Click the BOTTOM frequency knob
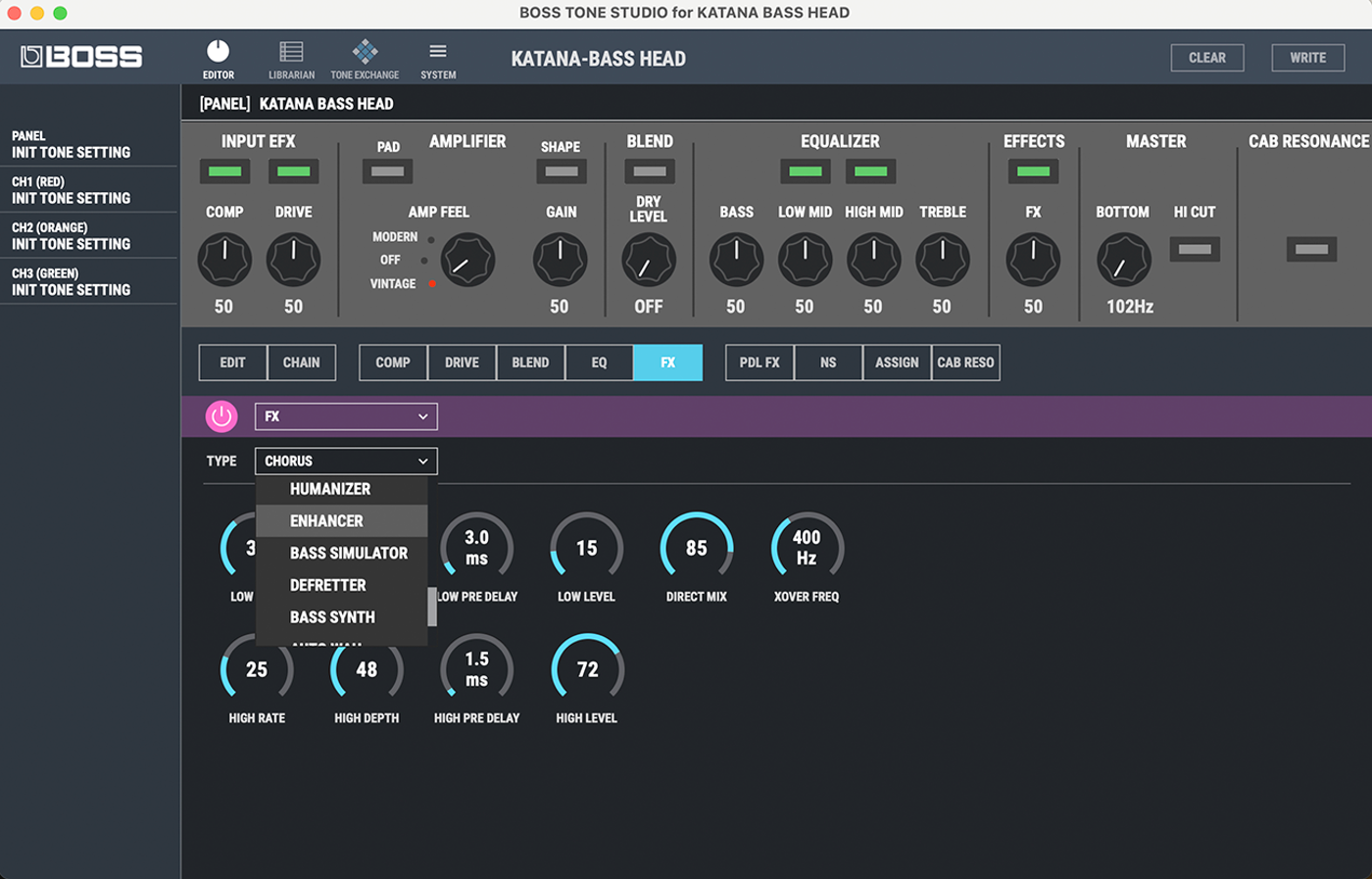This screenshot has width=1372, height=879. 1123,261
